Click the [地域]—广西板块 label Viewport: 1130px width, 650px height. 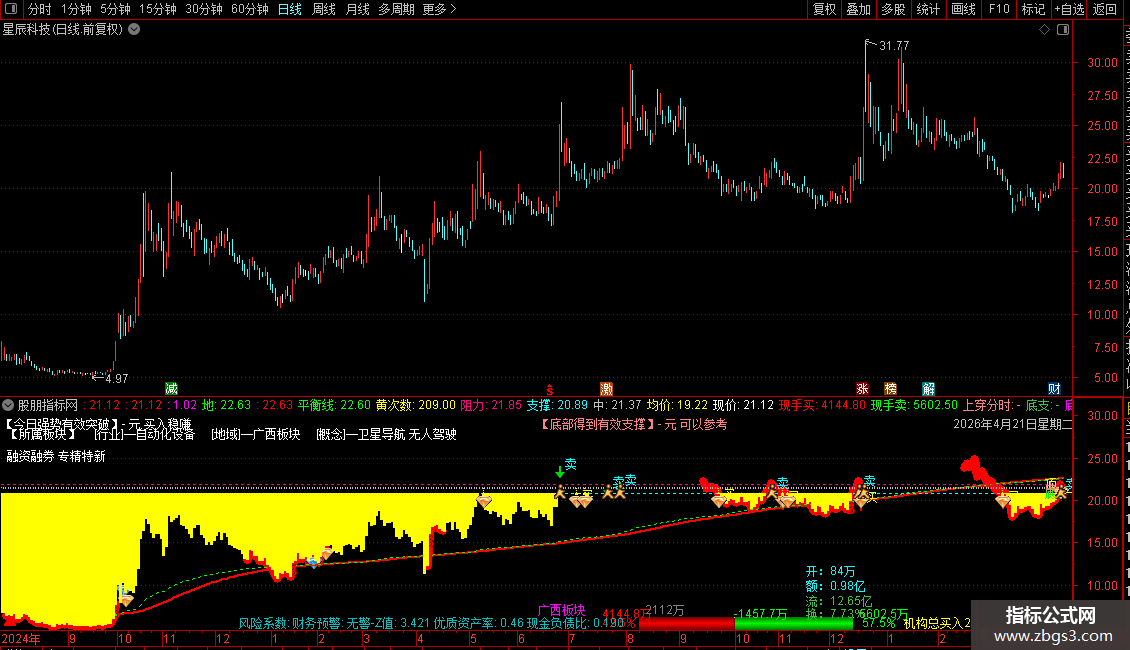[x=255, y=435]
